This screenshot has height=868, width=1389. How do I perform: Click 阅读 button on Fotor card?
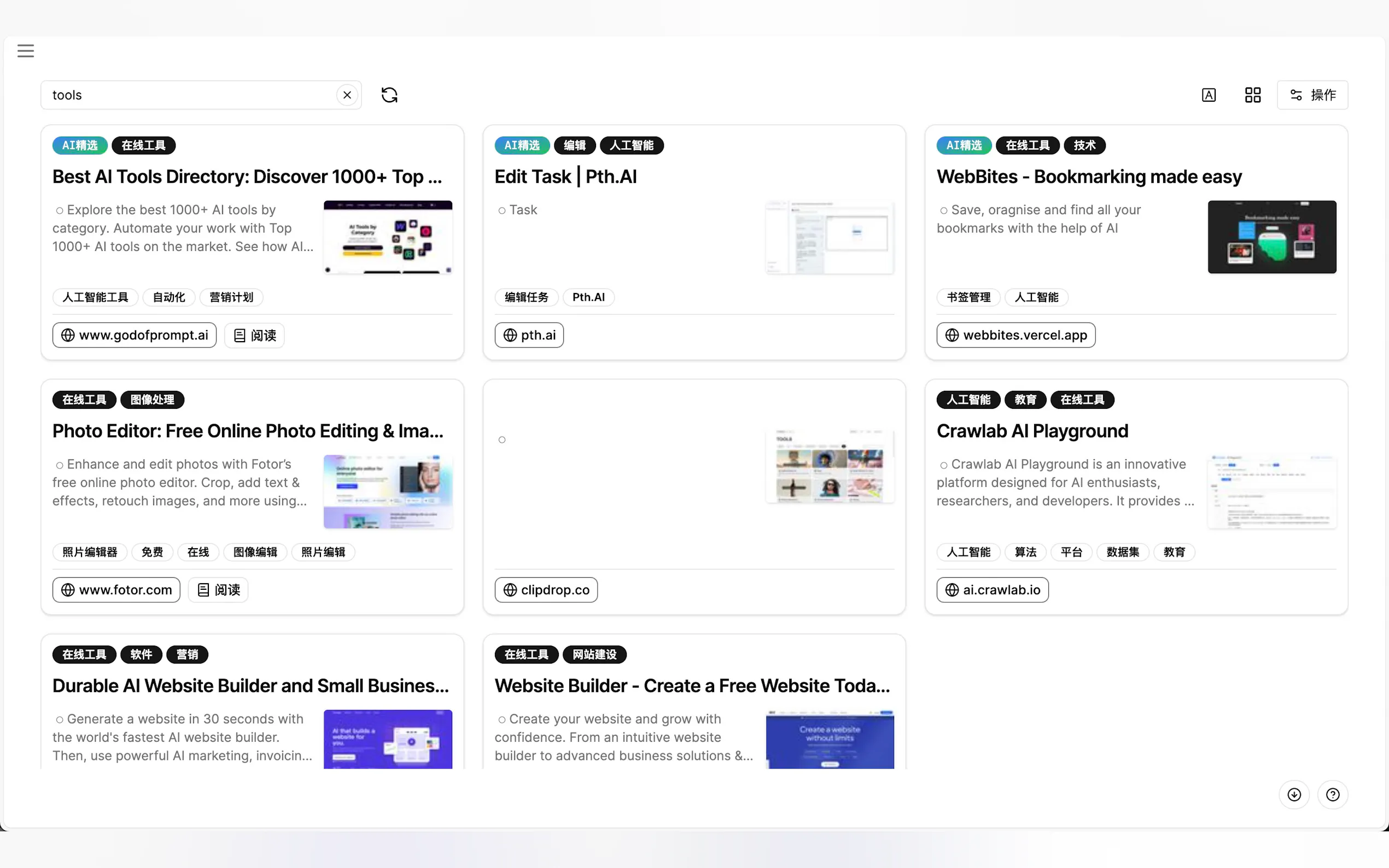point(218,590)
